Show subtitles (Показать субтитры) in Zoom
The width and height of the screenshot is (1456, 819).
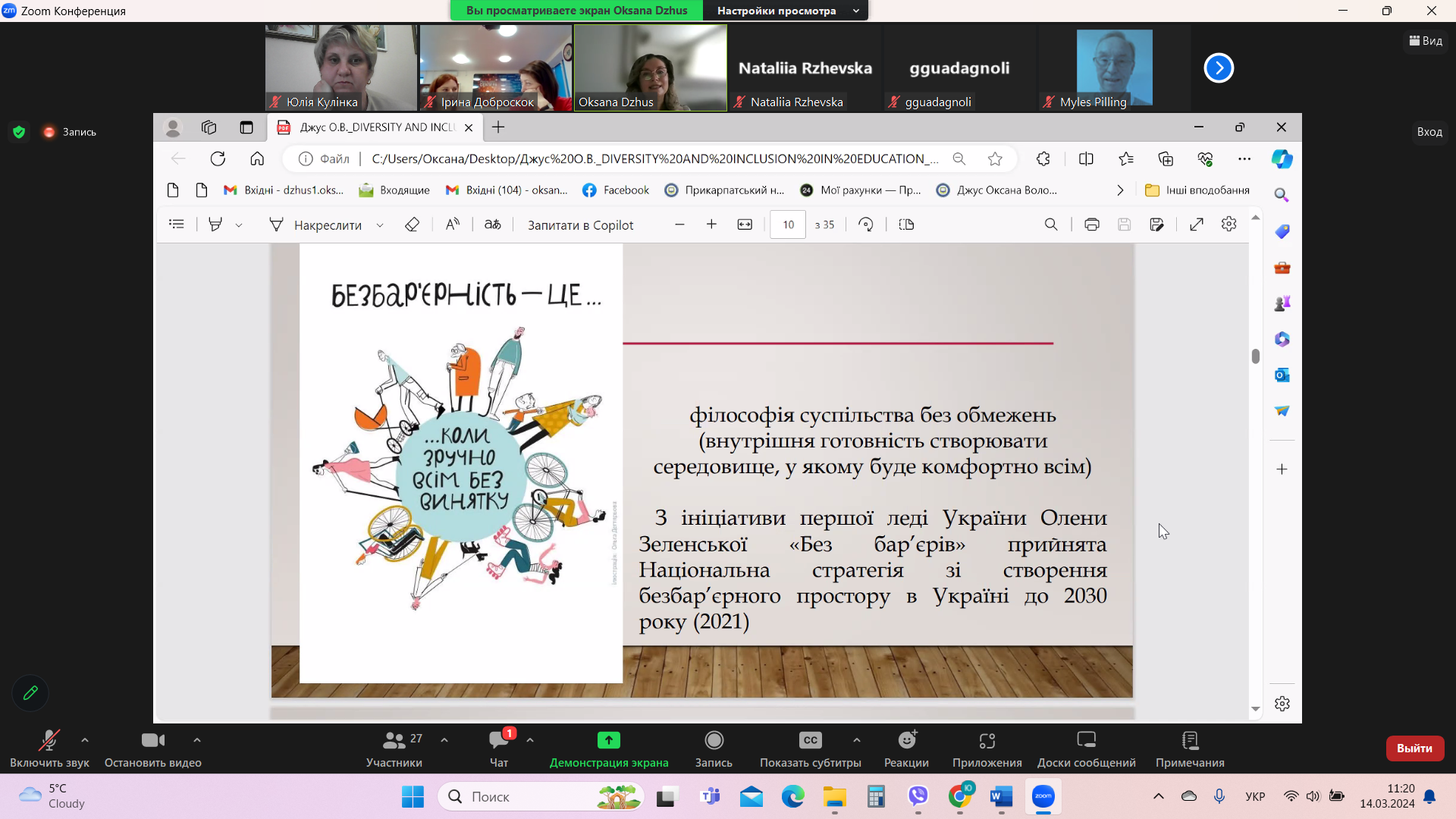(x=811, y=747)
